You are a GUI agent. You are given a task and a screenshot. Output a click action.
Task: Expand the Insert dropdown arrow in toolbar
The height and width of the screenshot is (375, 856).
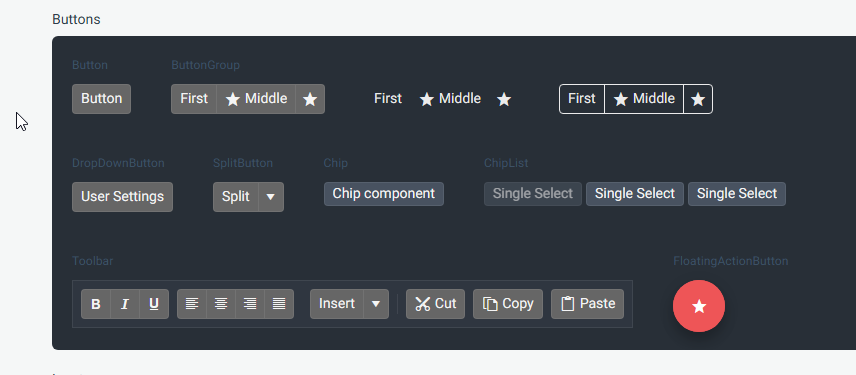(x=376, y=304)
